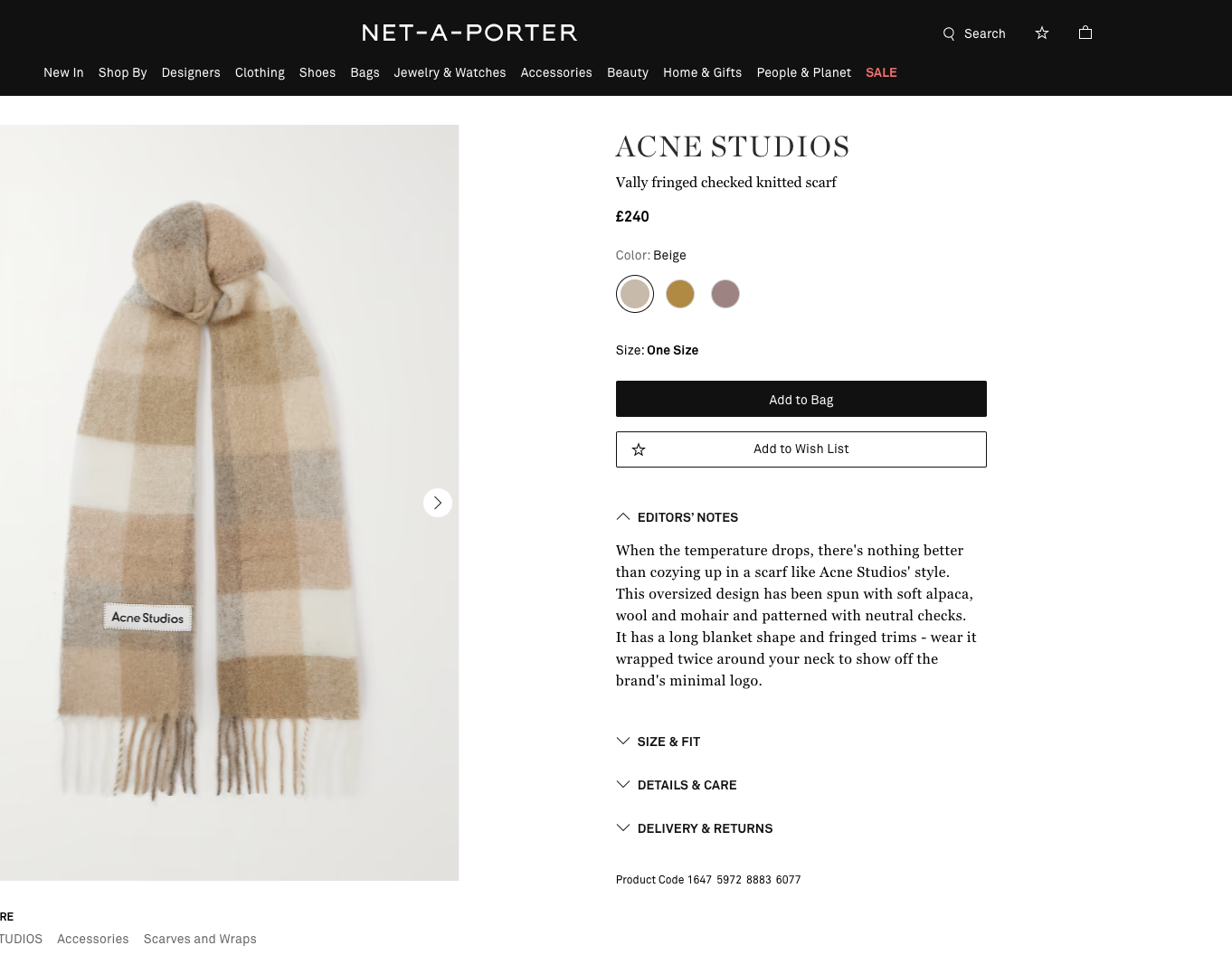The height and width of the screenshot is (964, 1232).
Task: Click star icon in Add to Wish List
Action: [639, 449]
